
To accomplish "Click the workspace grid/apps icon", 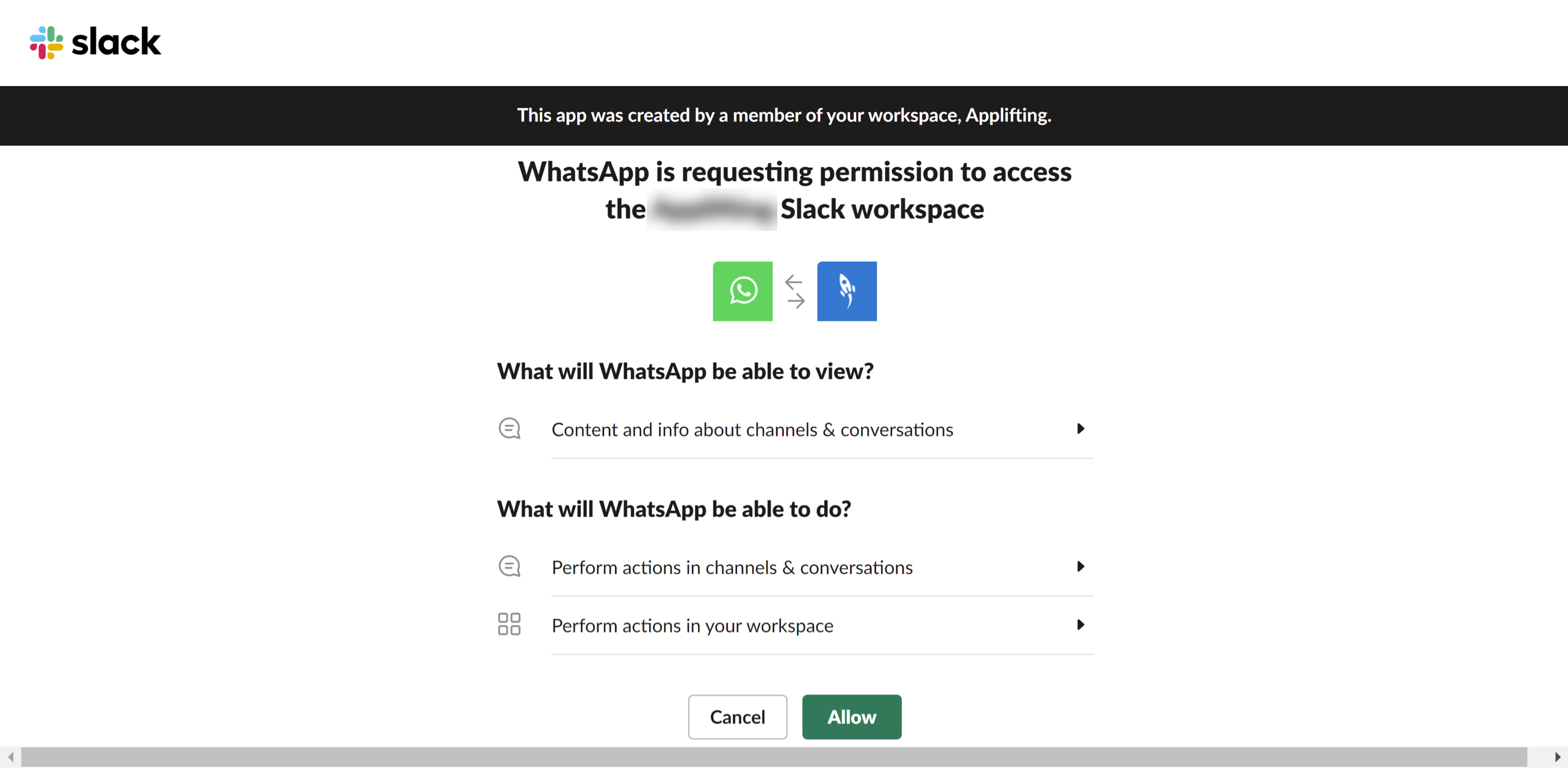I will pos(508,624).
